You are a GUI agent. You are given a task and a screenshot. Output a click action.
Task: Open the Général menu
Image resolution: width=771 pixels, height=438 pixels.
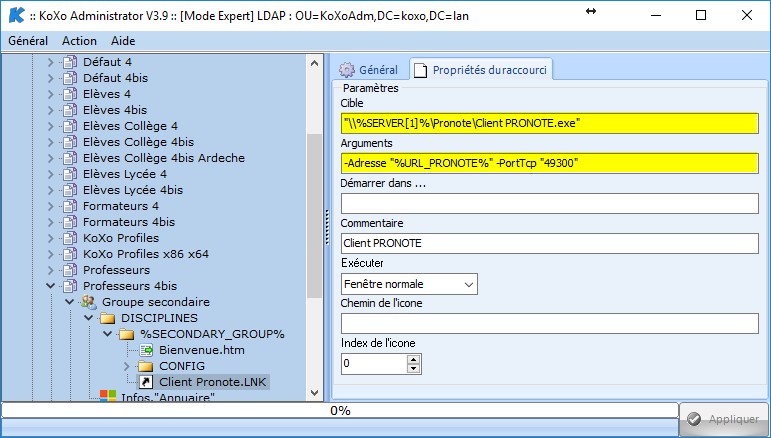click(28, 41)
